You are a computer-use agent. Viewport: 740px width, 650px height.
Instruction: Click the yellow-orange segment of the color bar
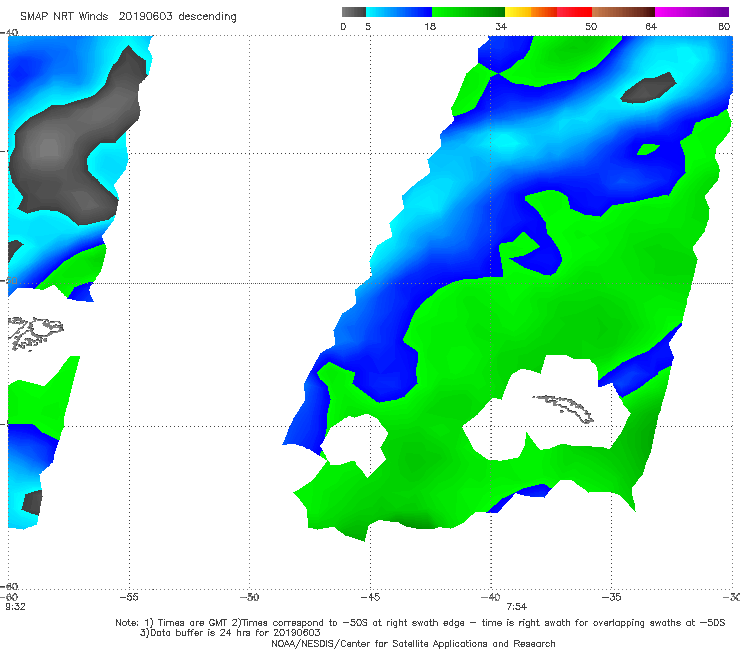click(531, 12)
